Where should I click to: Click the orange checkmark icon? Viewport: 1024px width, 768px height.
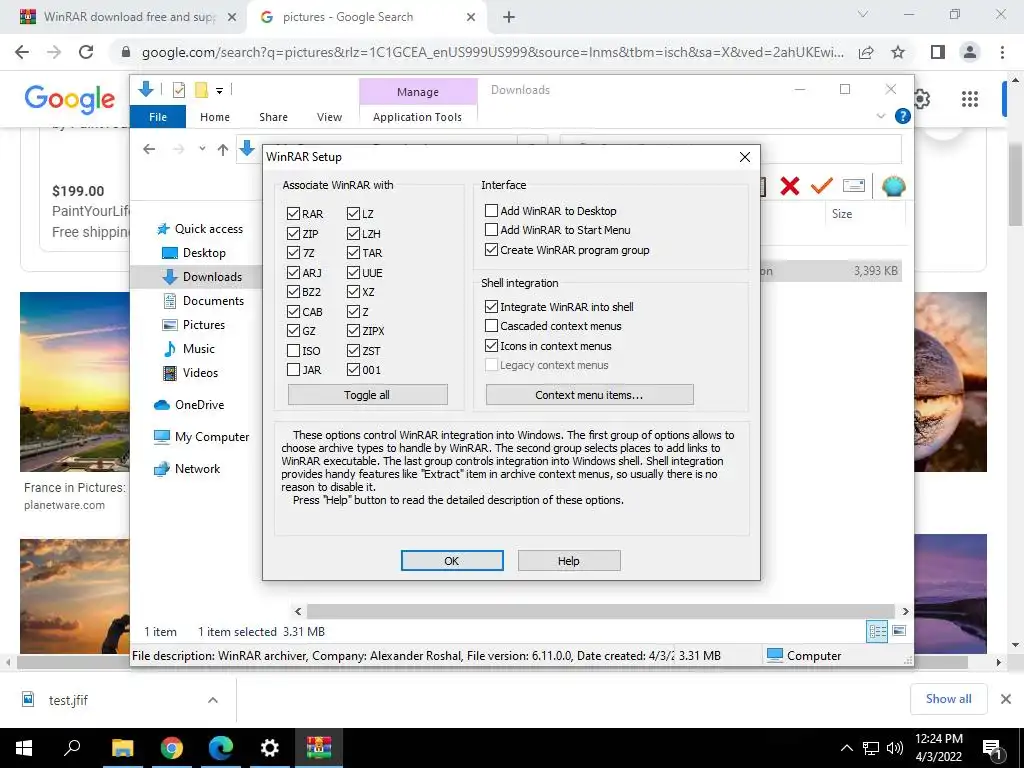[822, 186]
